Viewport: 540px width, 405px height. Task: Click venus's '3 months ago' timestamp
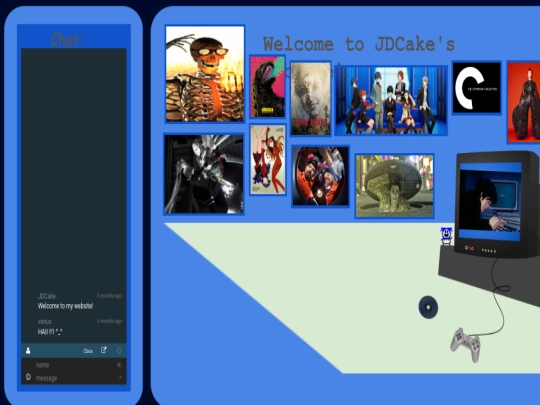[x=109, y=321]
